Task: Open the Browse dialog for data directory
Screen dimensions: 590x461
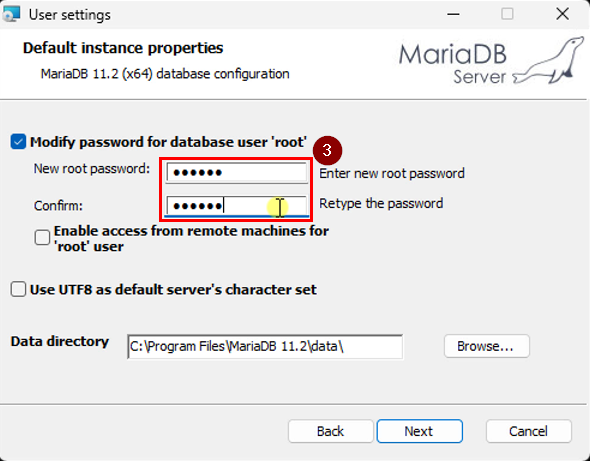Action: tap(487, 346)
